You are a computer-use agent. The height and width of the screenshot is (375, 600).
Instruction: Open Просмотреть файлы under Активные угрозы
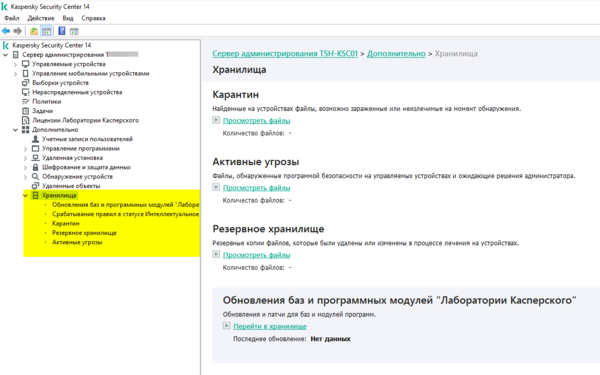pos(256,188)
